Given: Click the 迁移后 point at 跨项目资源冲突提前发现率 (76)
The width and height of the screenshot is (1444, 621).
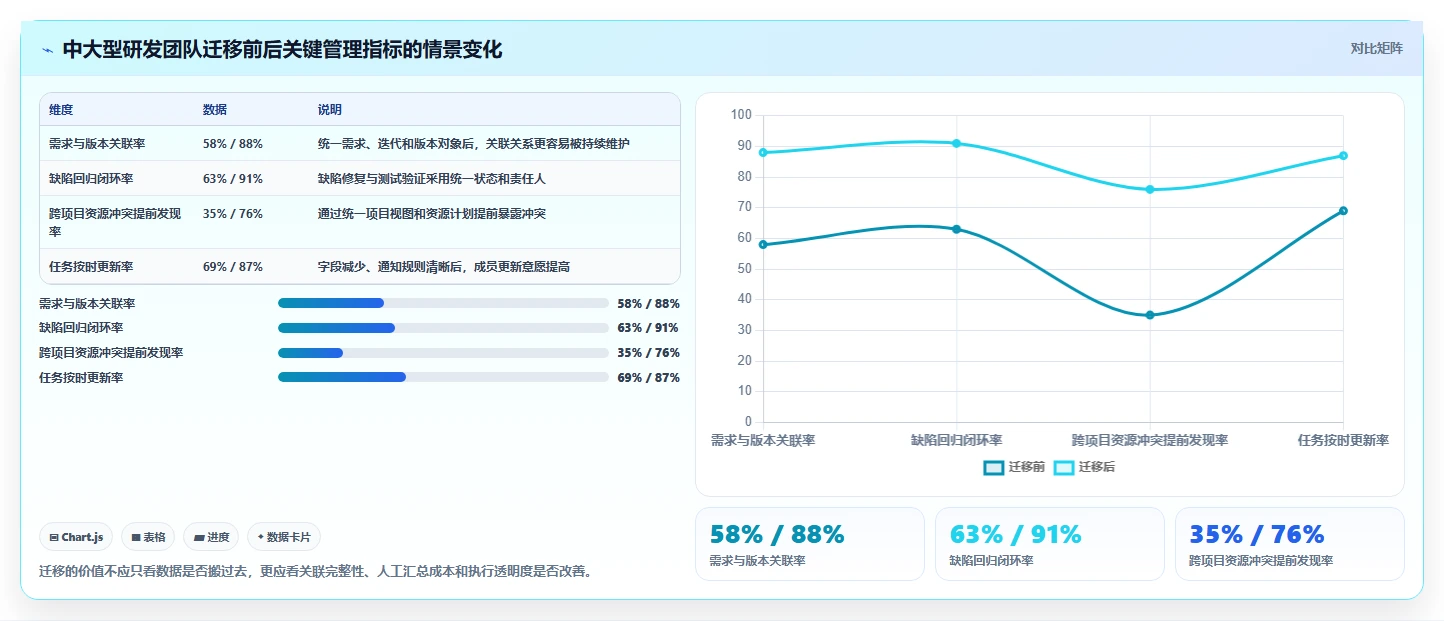Looking at the screenshot, I should (1150, 189).
